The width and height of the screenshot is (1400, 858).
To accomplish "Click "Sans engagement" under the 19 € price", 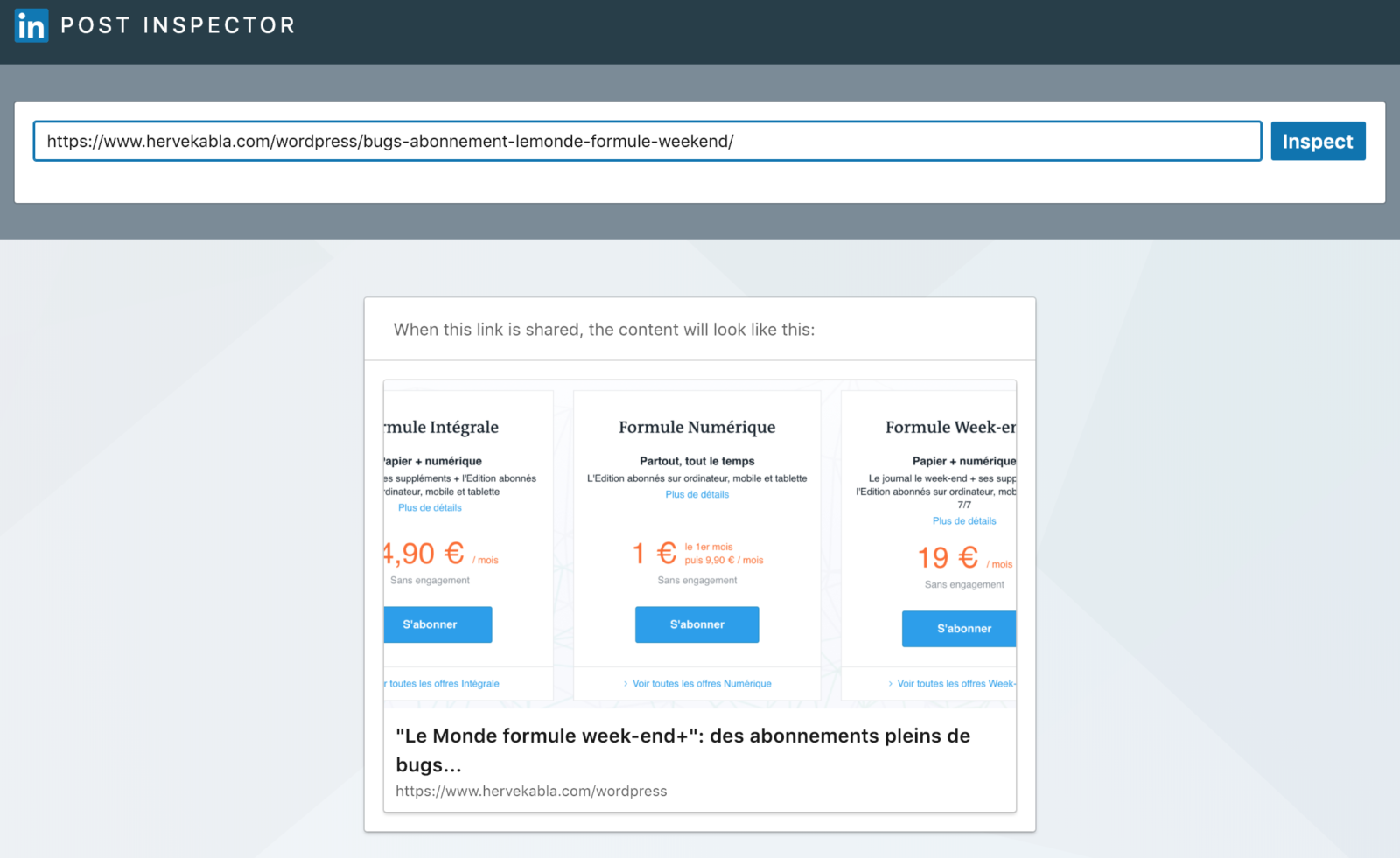I will [964, 584].
